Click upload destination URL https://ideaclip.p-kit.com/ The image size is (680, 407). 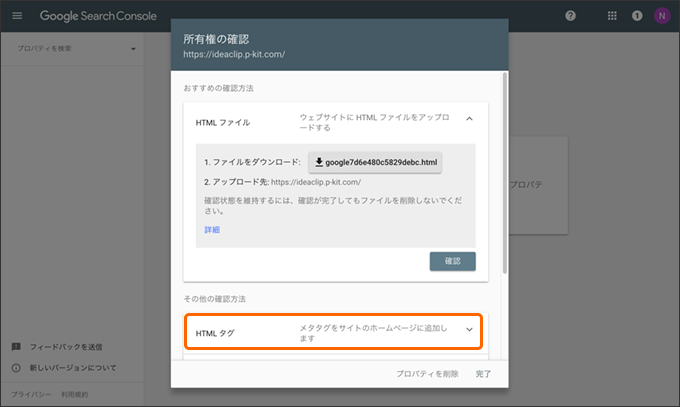click(316, 182)
